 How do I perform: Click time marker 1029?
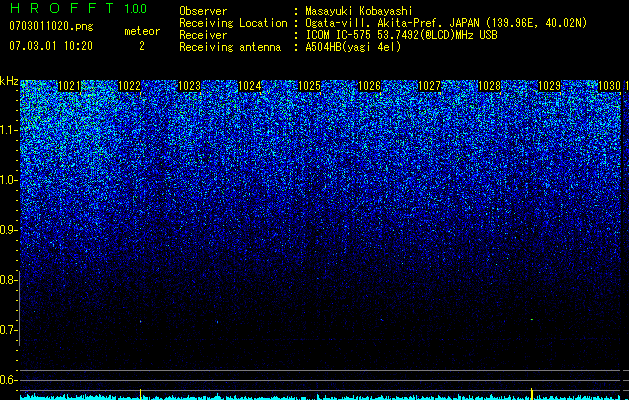point(550,86)
